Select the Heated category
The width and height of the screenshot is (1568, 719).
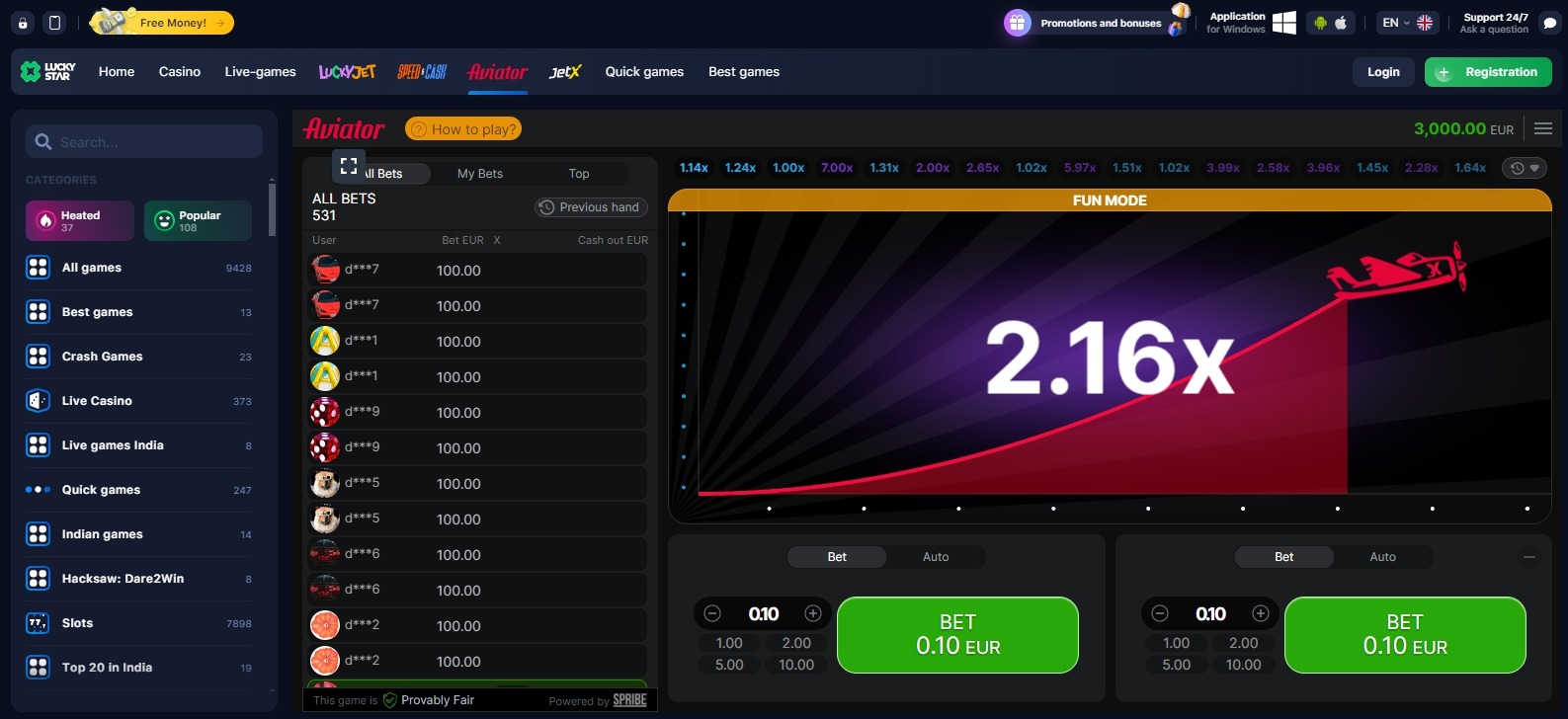point(80,220)
